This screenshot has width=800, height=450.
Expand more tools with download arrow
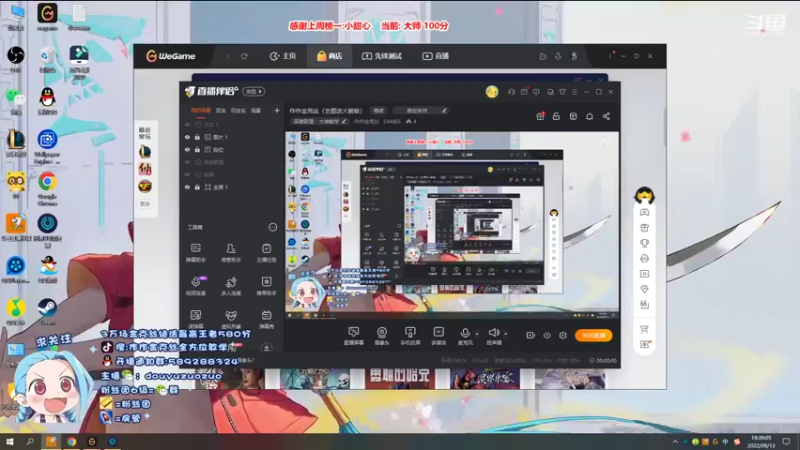(x=266, y=348)
